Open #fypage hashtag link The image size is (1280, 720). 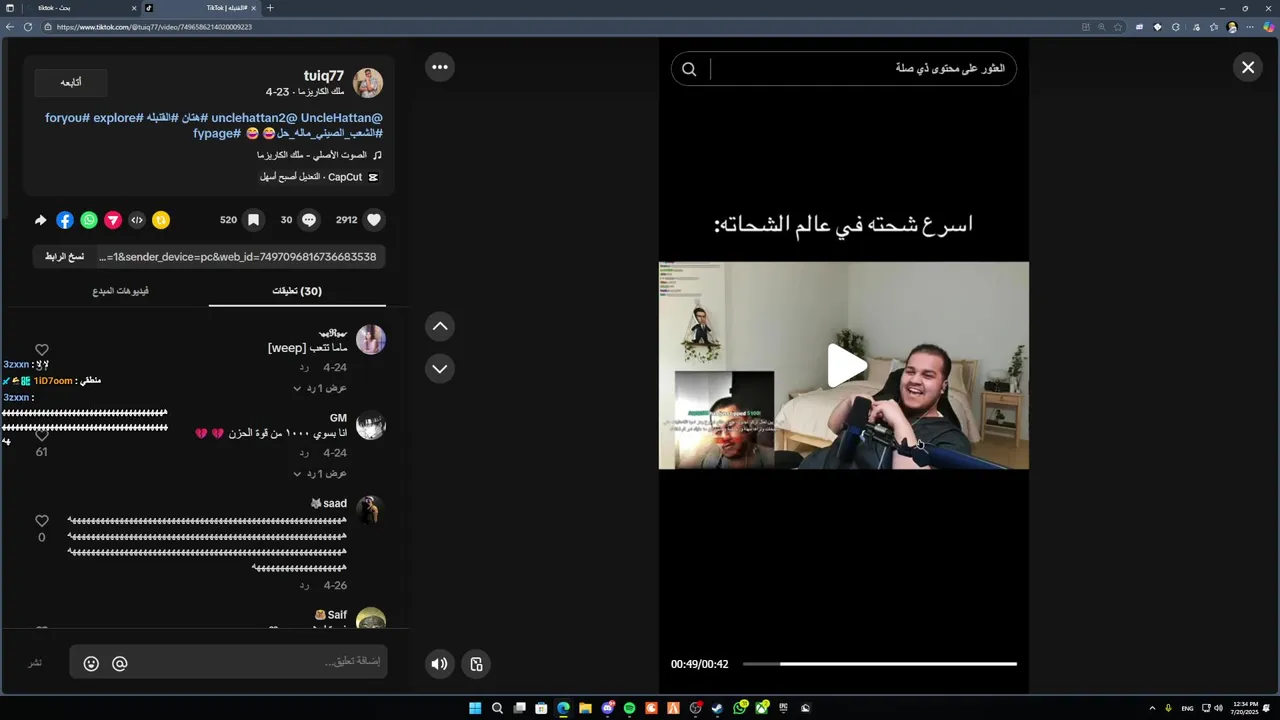(x=217, y=133)
